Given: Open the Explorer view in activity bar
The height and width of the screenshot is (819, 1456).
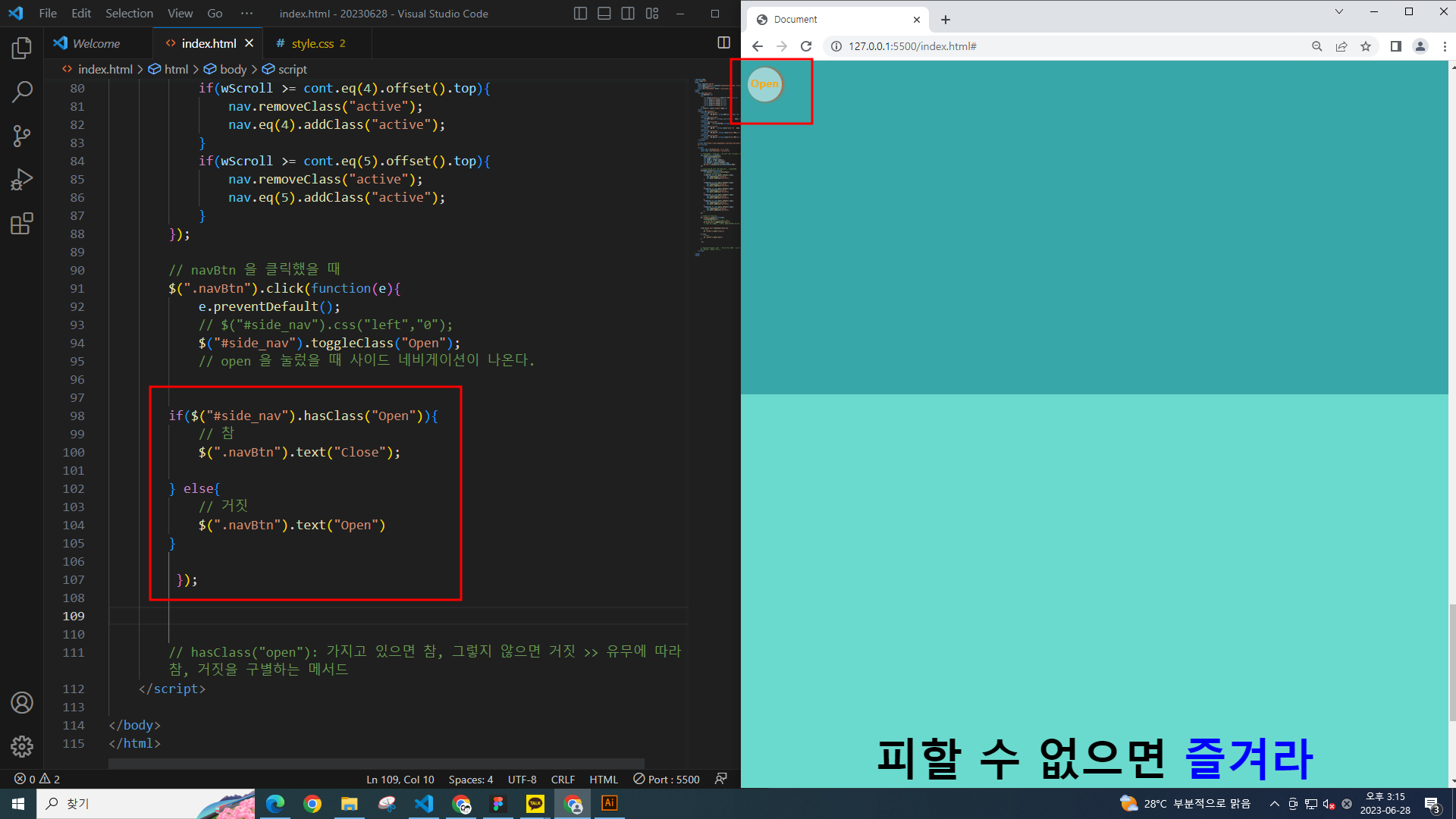Looking at the screenshot, I should (22, 49).
